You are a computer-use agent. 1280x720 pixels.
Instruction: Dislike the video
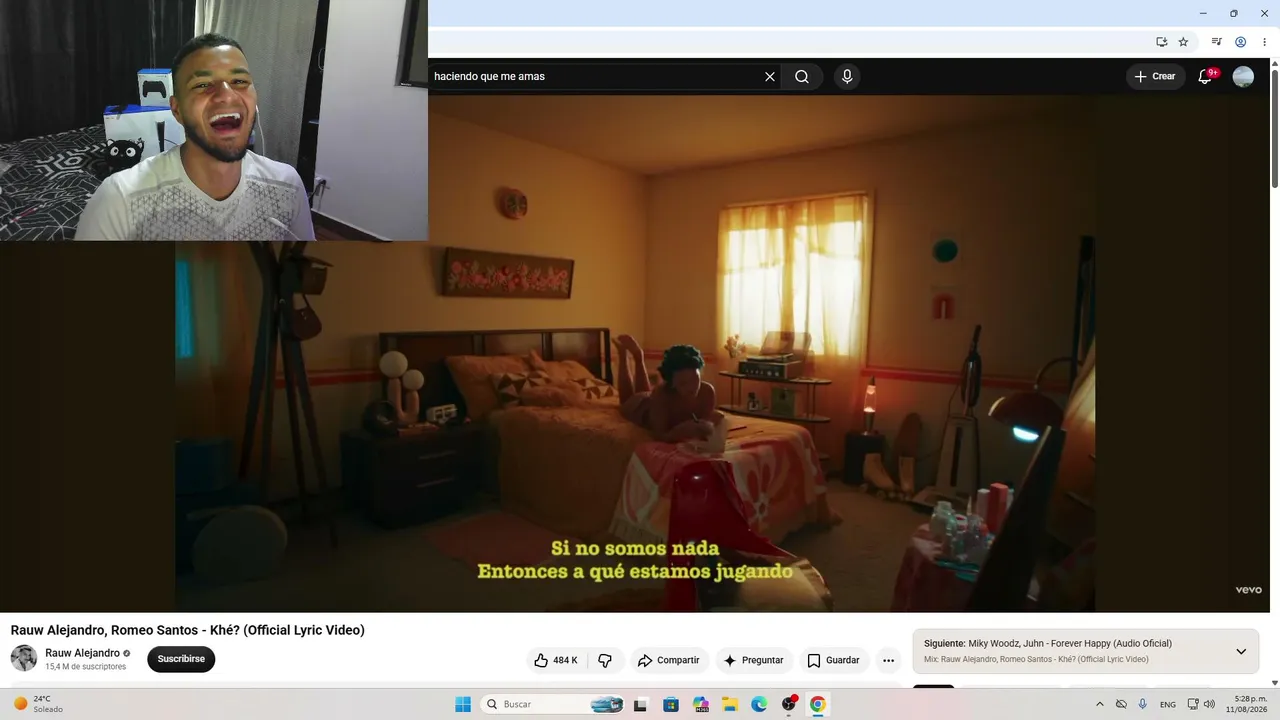point(605,660)
